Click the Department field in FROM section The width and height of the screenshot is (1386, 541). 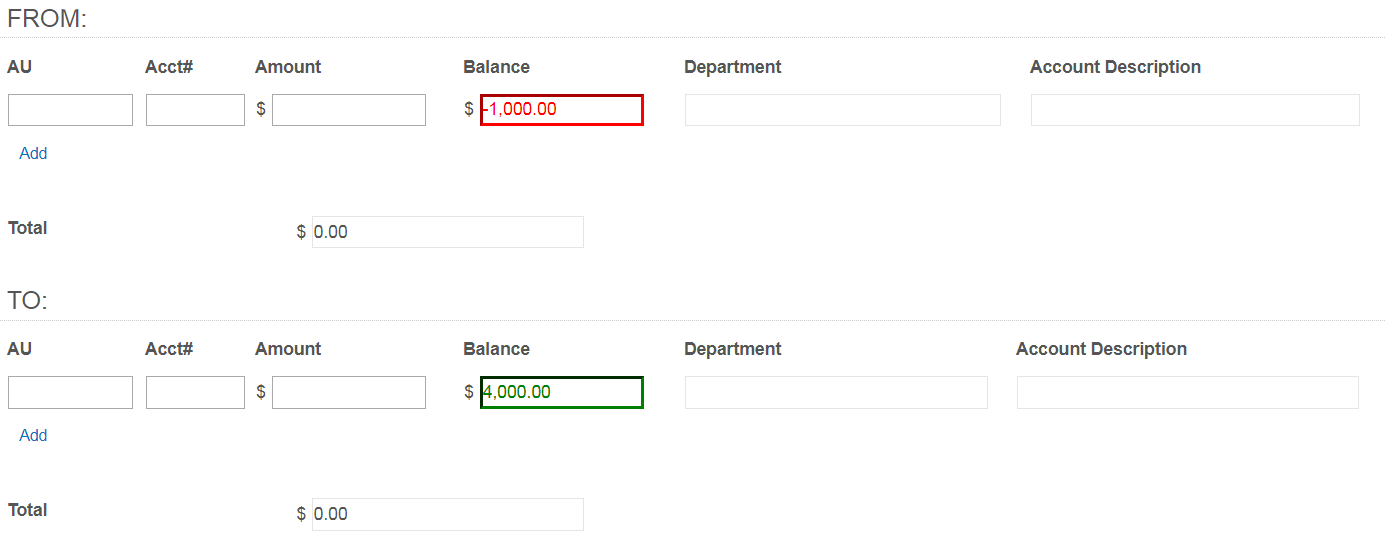pos(842,110)
